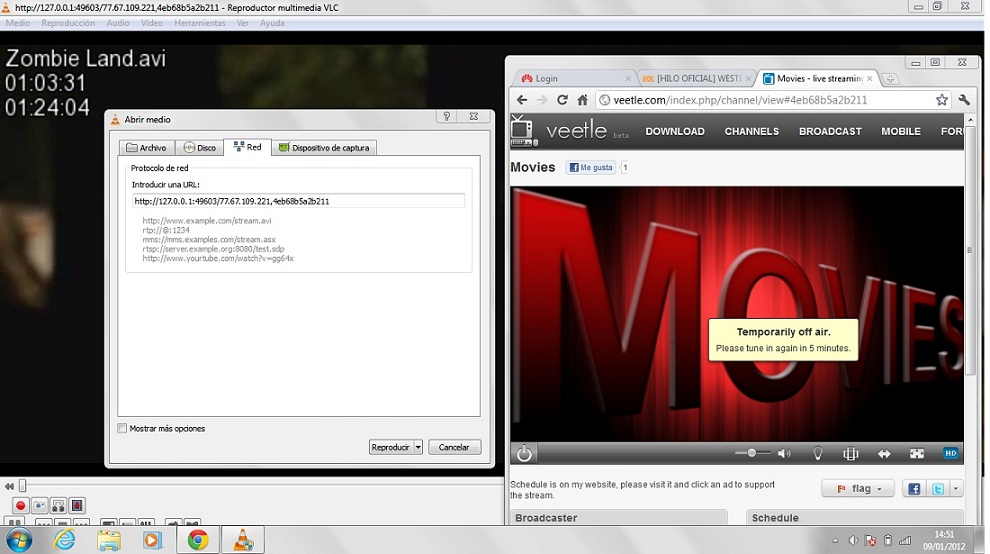This screenshot has height=554, width=990.
Task: Mute the Veetle player speaker icon
Action: click(x=784, y=454)
